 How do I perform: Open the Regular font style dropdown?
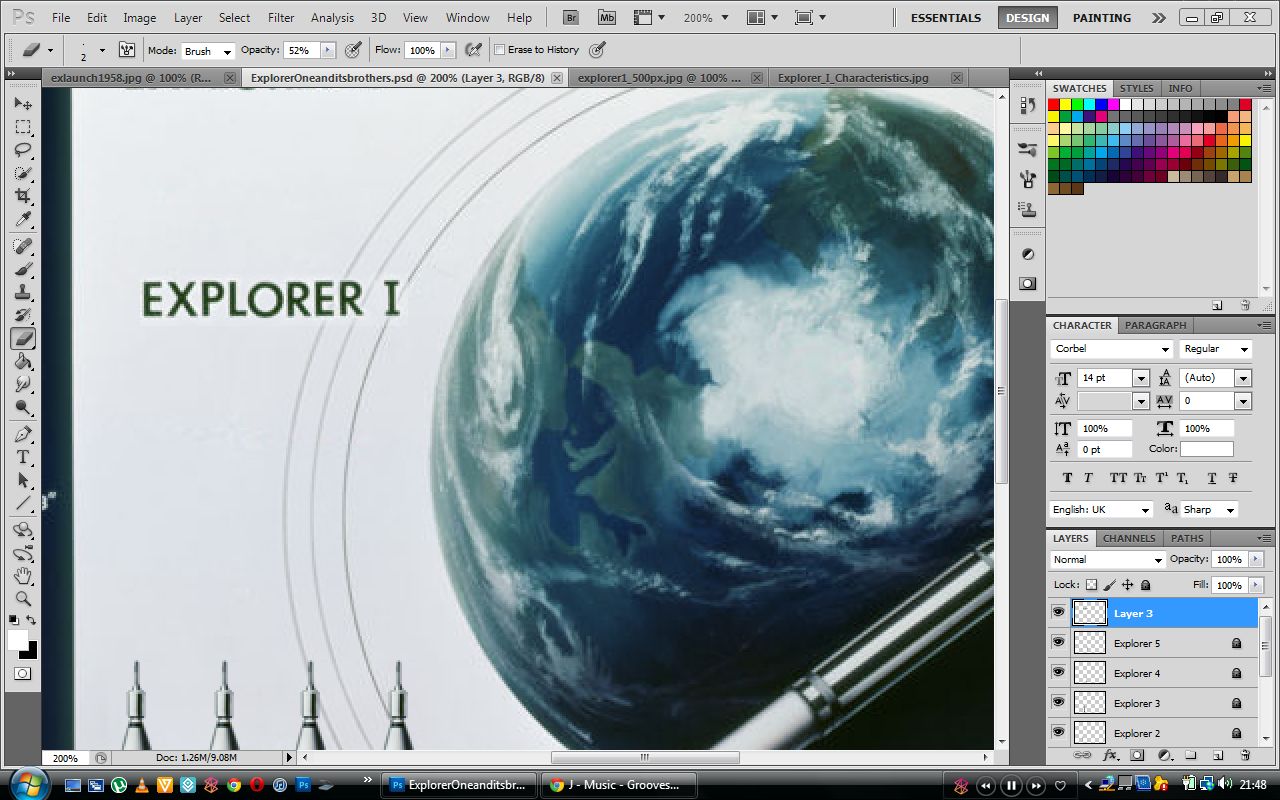point(1216,349)
